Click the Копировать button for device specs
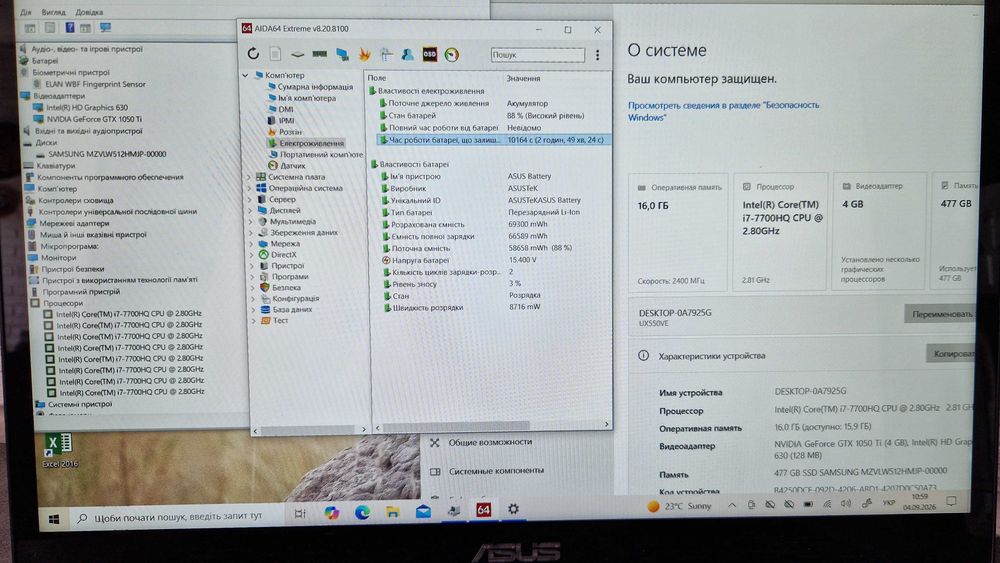The height and width of the screenshot is (563, 1000). pyautogui.click(x=952, y=354)
